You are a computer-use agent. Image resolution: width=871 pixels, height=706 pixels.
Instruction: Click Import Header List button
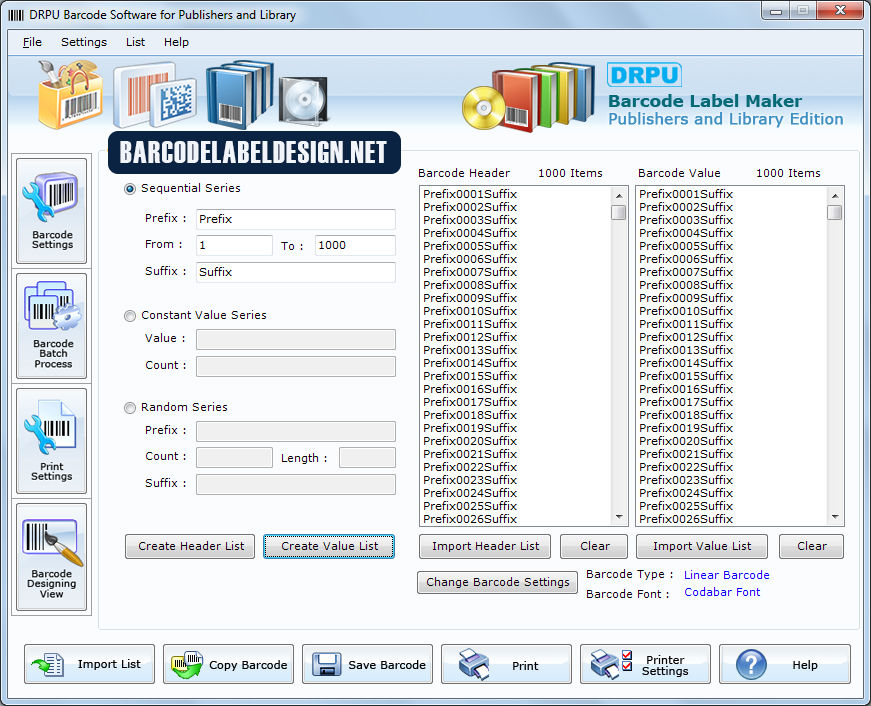tap(485, 546)
